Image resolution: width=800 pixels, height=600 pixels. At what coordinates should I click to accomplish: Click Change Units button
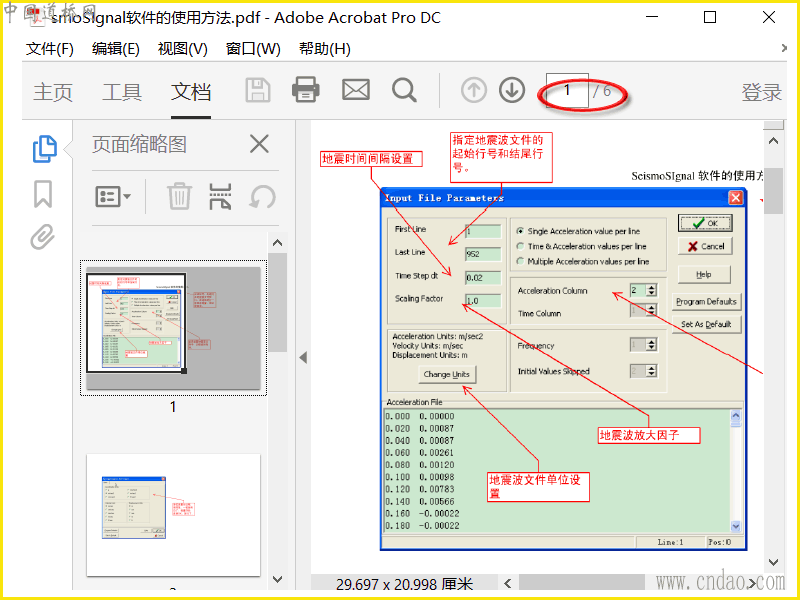click(x=446, y=374)
